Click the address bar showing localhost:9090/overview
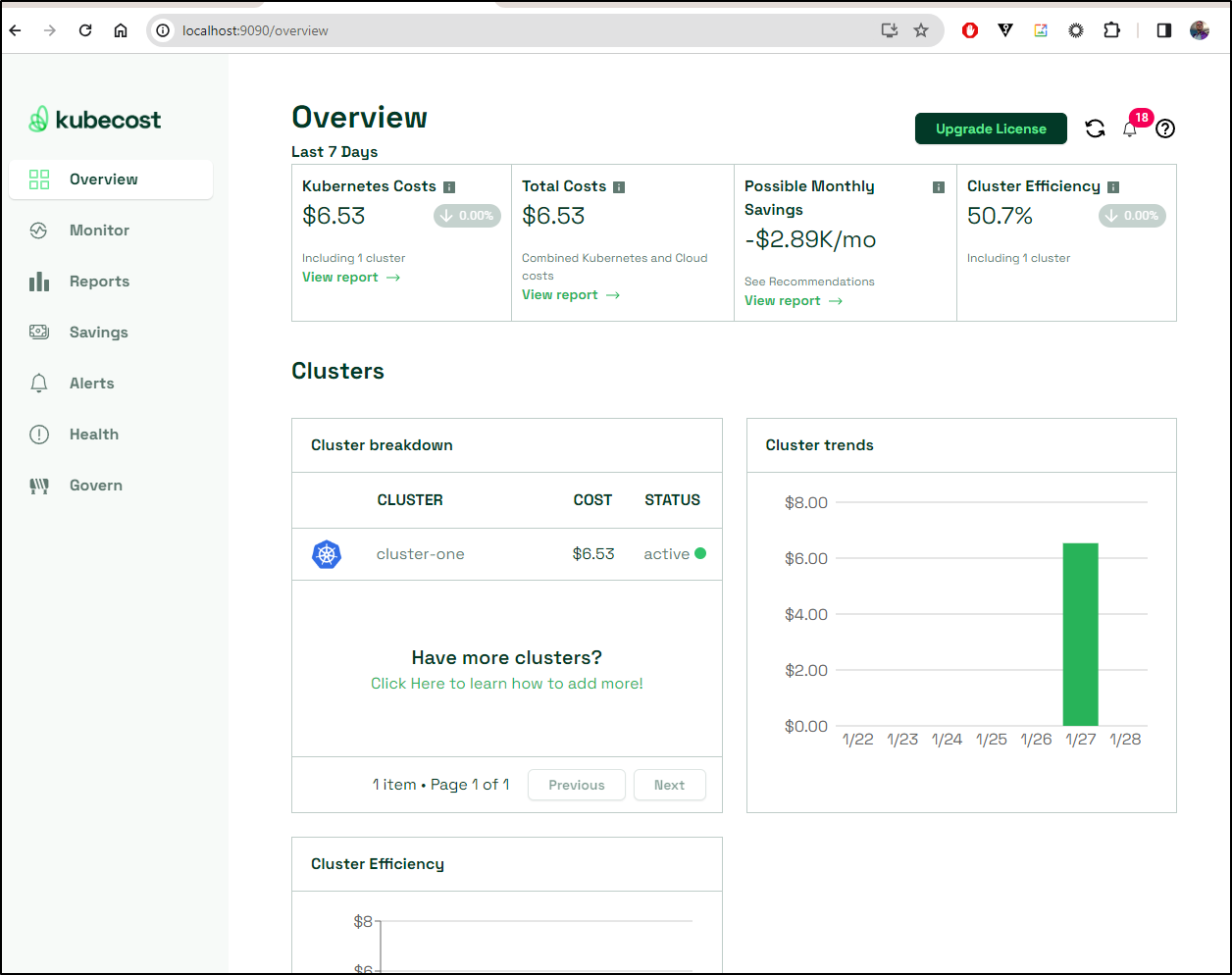1232x975 pixels. pos(544,30)
